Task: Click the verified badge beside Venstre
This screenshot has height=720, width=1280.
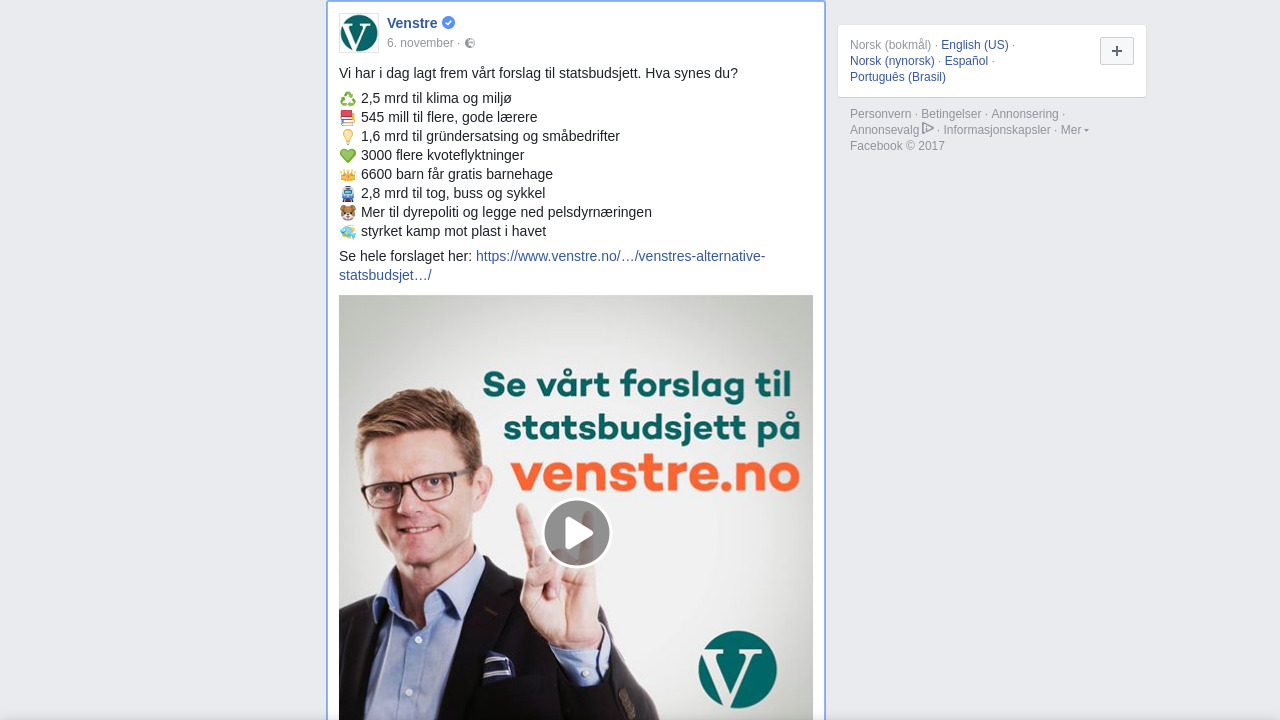Action: [449, 23]
